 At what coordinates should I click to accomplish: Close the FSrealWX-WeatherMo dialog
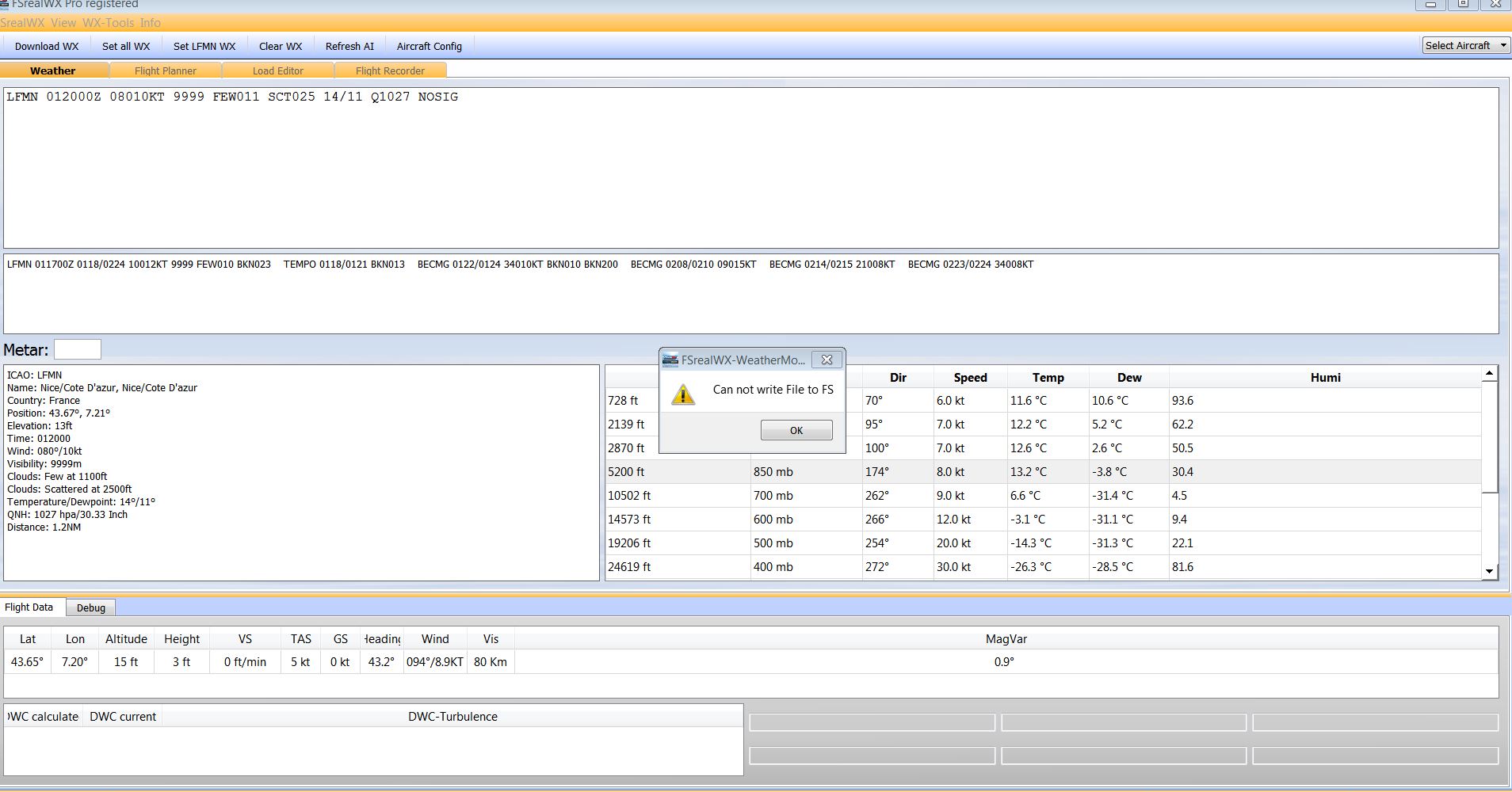[827, 360]
